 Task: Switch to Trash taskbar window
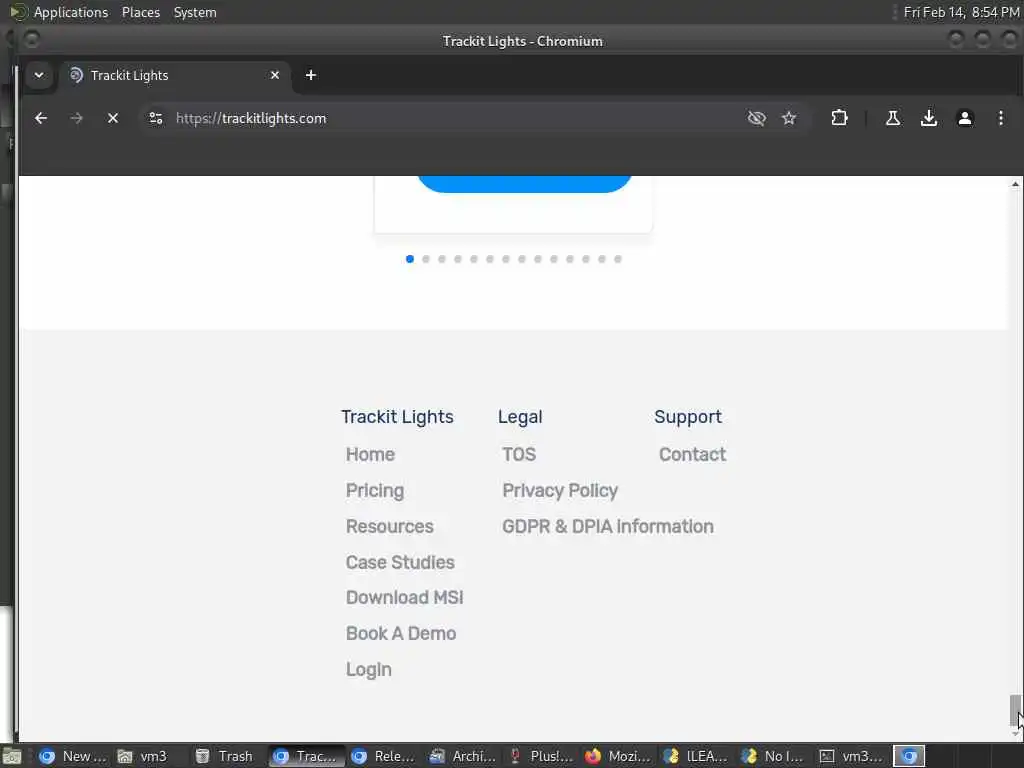point(224,756)
